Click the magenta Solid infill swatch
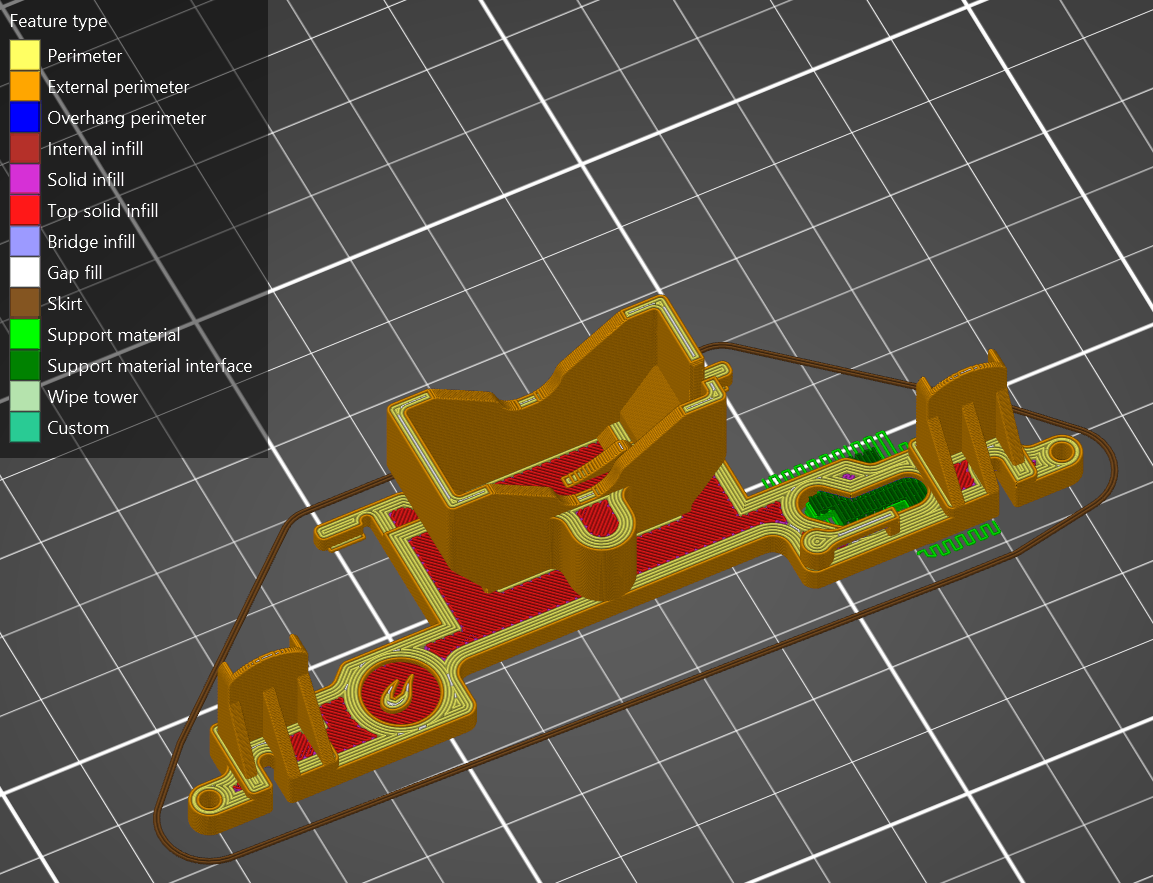 [24, 179]
